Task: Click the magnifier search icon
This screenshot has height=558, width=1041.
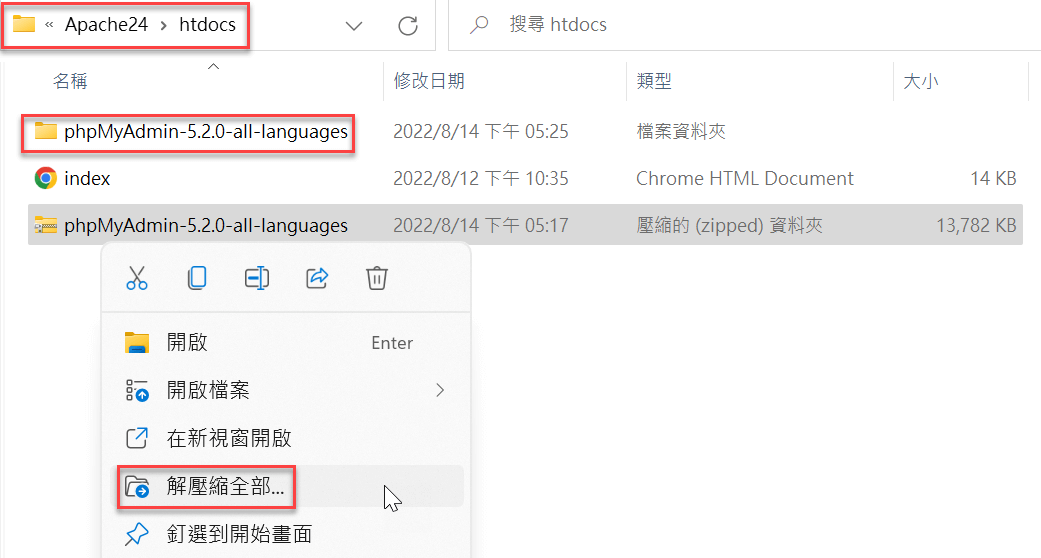Action: 479,25
